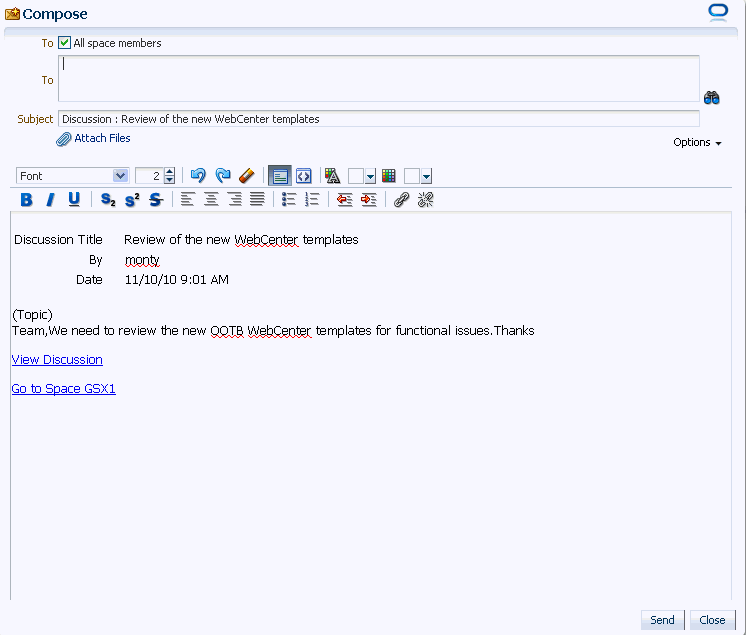
Task: Apply subscript formatting
Action: (108, 200)
